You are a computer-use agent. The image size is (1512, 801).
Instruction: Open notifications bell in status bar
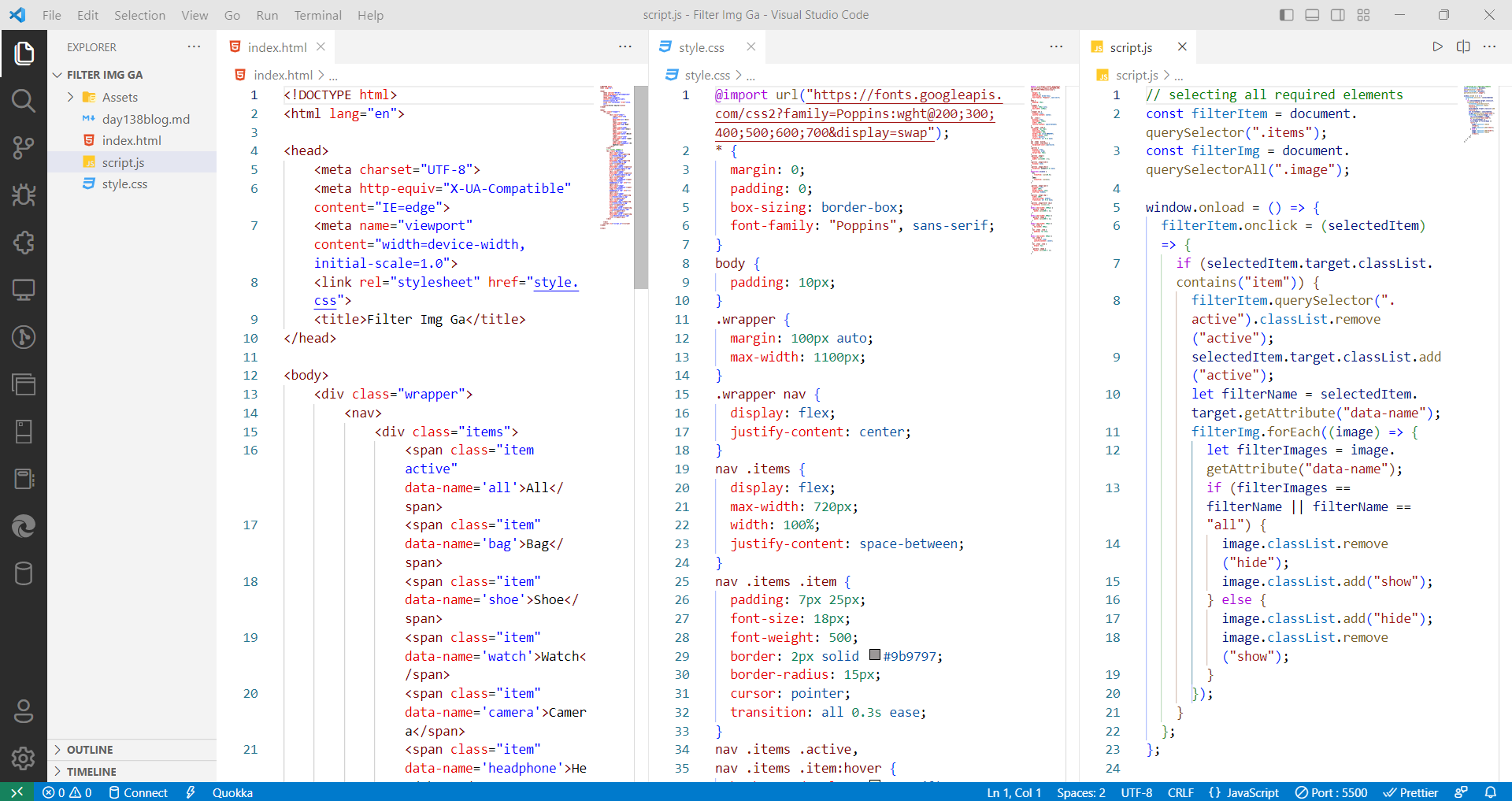click(x=1491, y=792)
